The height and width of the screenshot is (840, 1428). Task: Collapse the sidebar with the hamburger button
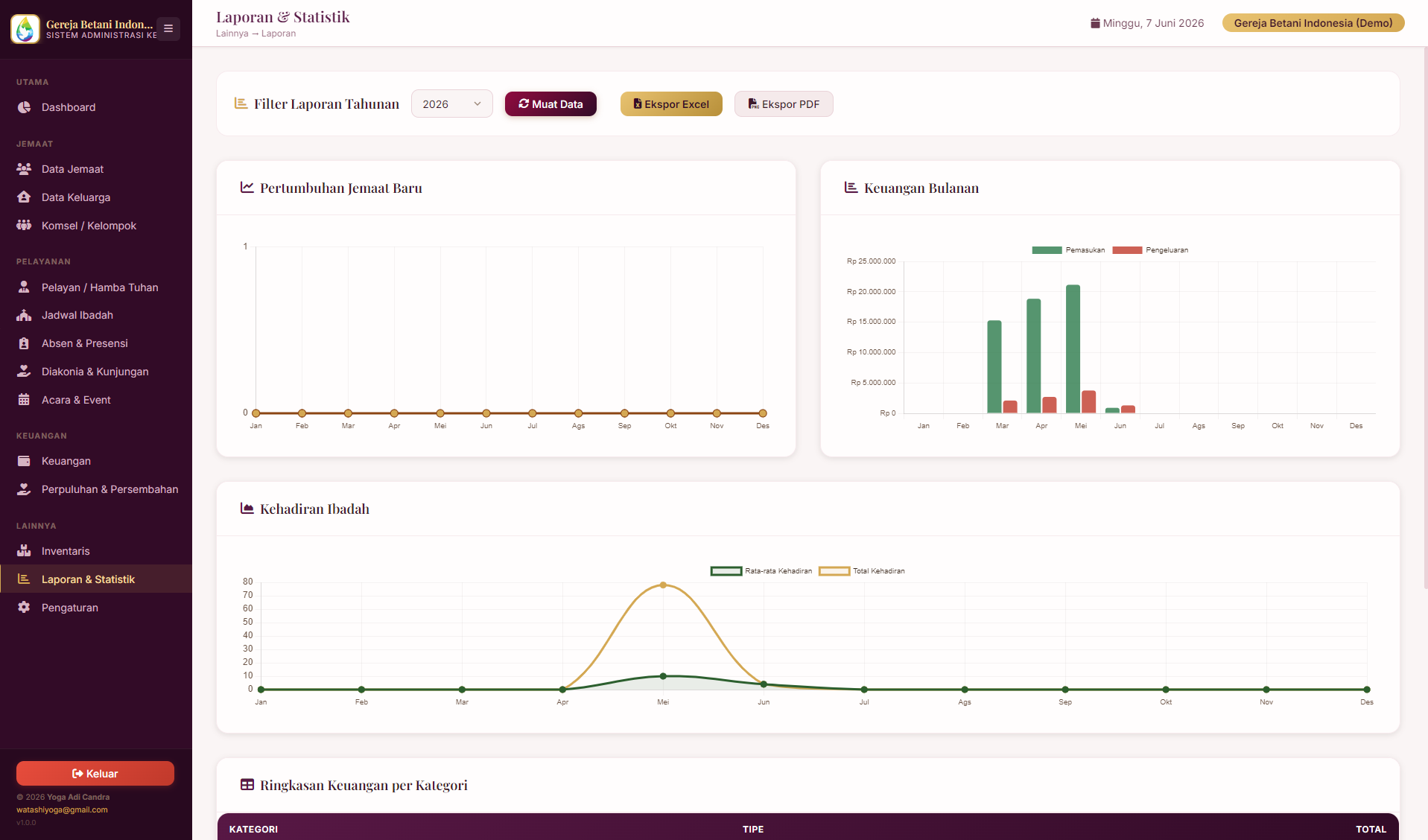point(168,29)
